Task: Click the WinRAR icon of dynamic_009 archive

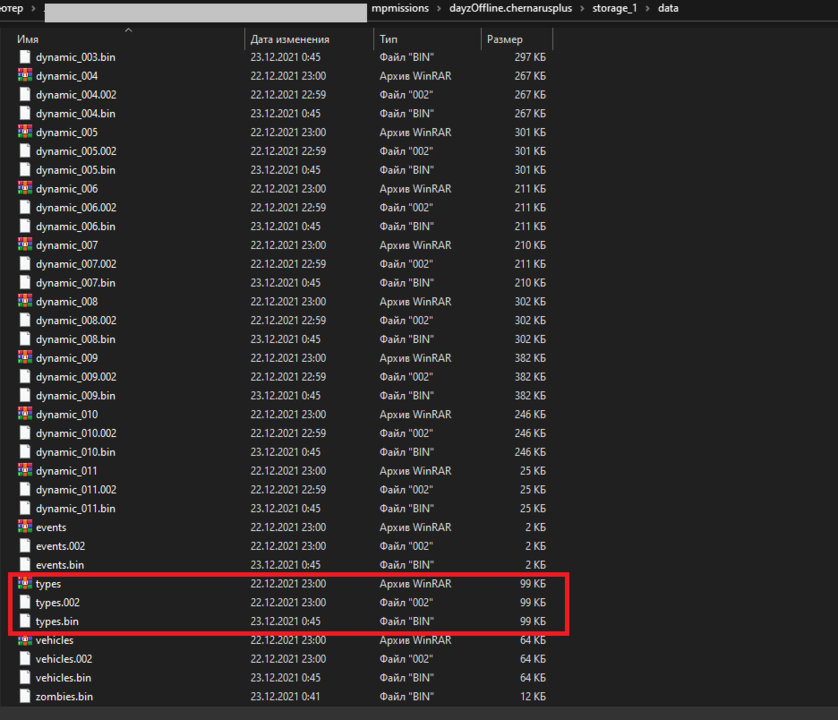Action: (x=25, y=357)
